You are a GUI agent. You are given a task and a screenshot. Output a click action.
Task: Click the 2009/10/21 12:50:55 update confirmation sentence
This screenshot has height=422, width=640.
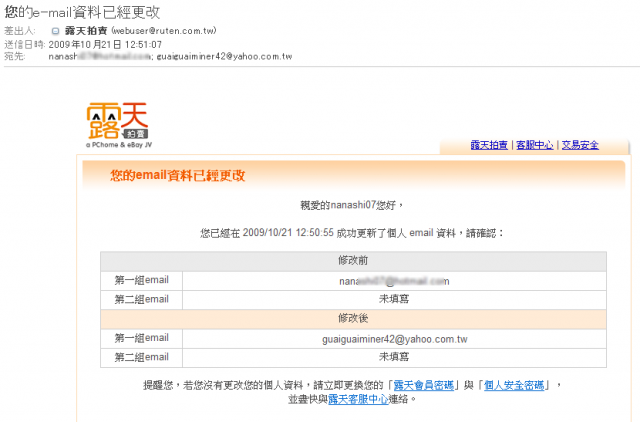pyautogui.click(x=352, y=233)
